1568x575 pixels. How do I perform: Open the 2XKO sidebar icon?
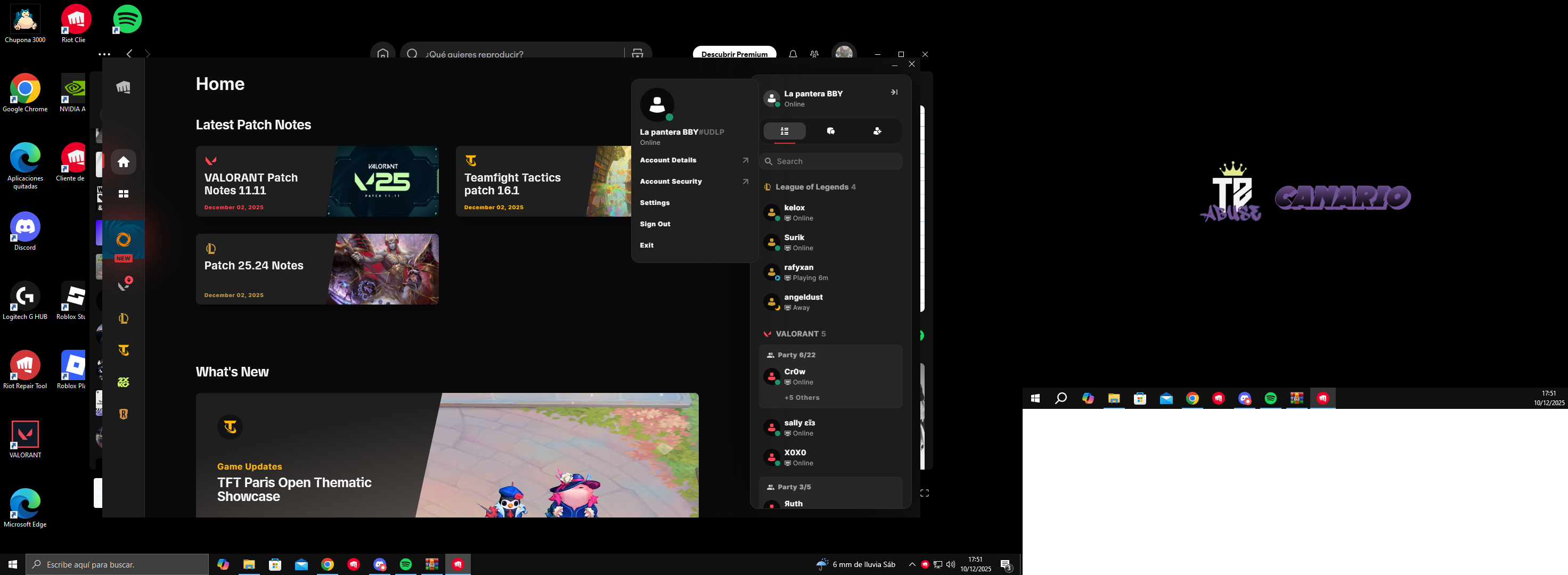[124, 382]
